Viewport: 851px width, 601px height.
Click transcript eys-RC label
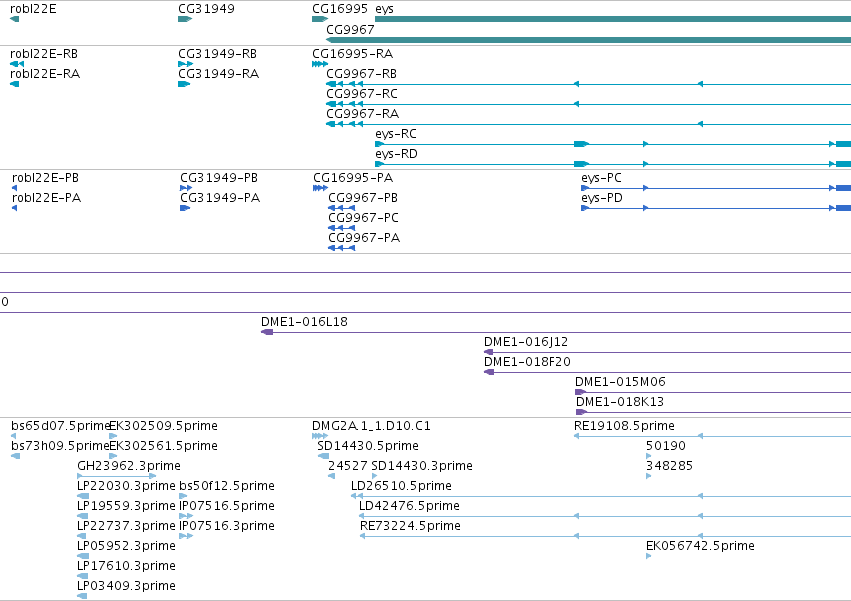coord(396,134)
